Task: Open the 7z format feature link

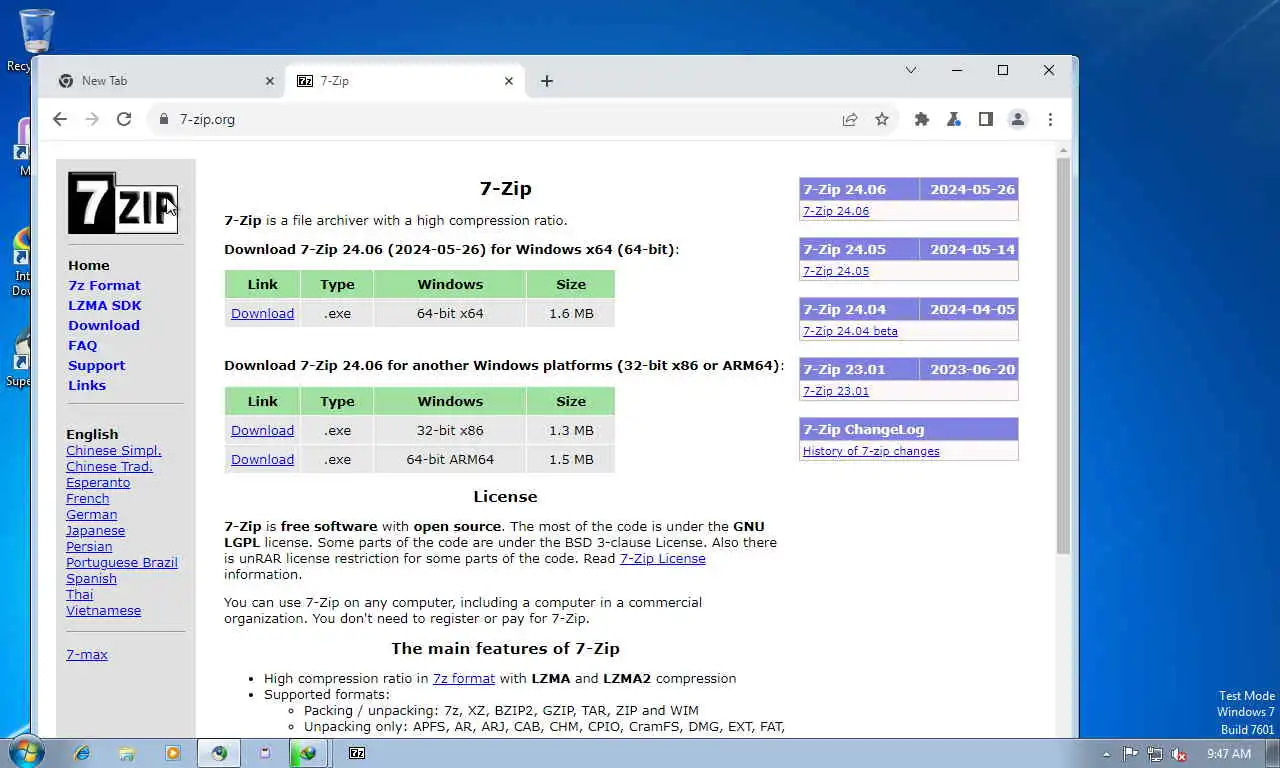Action: click(464, 678)
